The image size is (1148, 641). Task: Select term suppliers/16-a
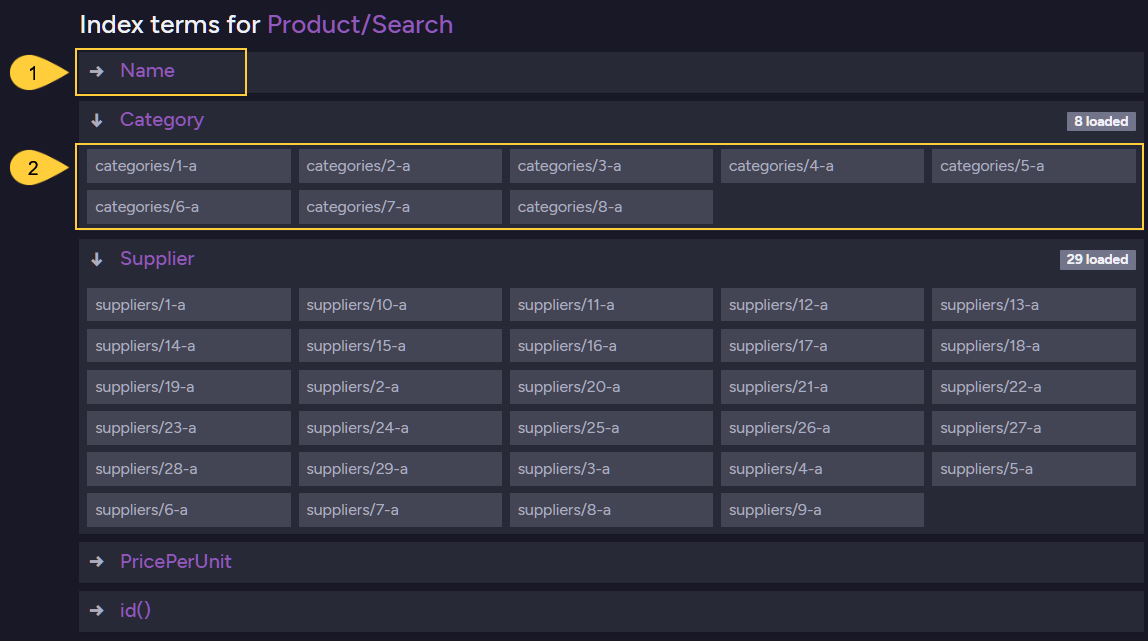pyautogui.click(x=611, y=346)
